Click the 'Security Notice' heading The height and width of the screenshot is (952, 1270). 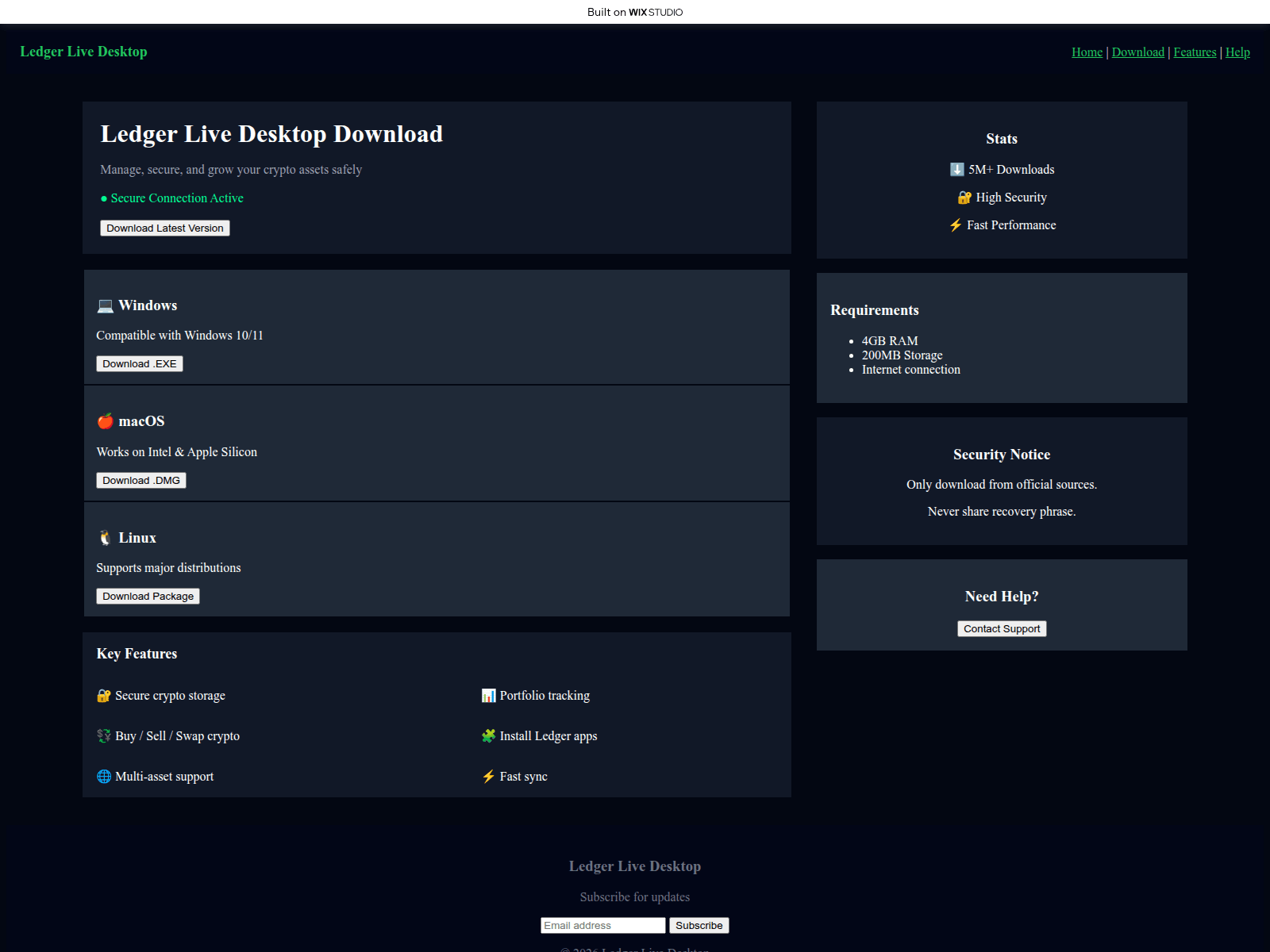point(1002,455)
